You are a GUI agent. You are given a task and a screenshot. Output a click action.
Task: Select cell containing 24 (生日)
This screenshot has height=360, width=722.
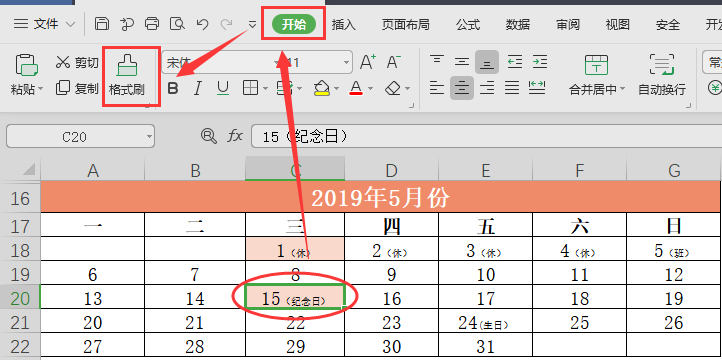pyautogui.click(x=485, y=323)
